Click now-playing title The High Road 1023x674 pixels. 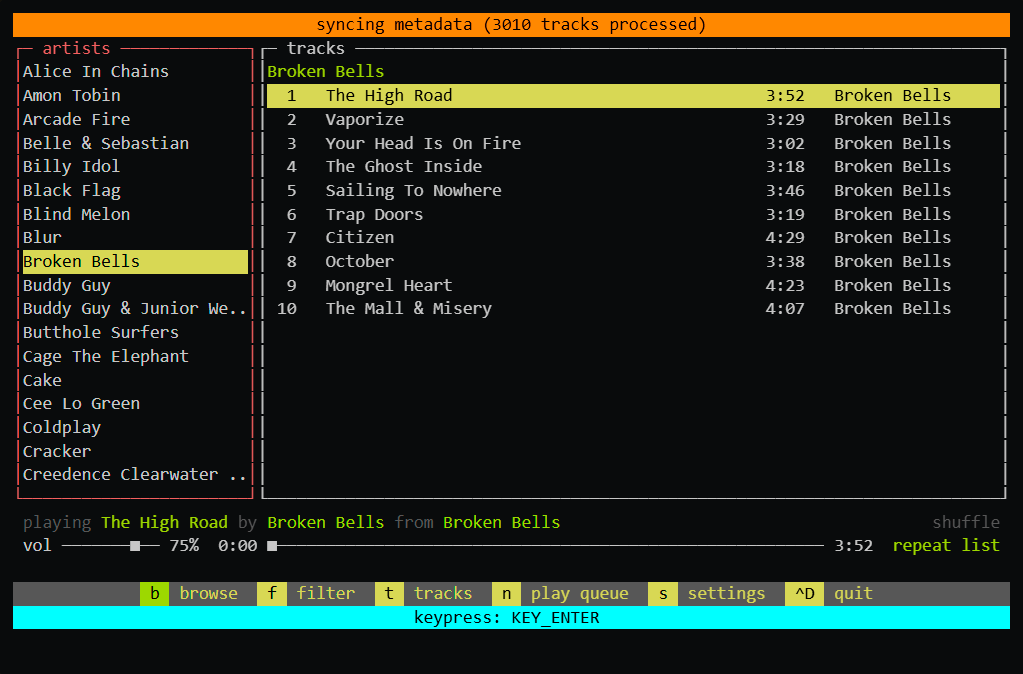[164, 522]
